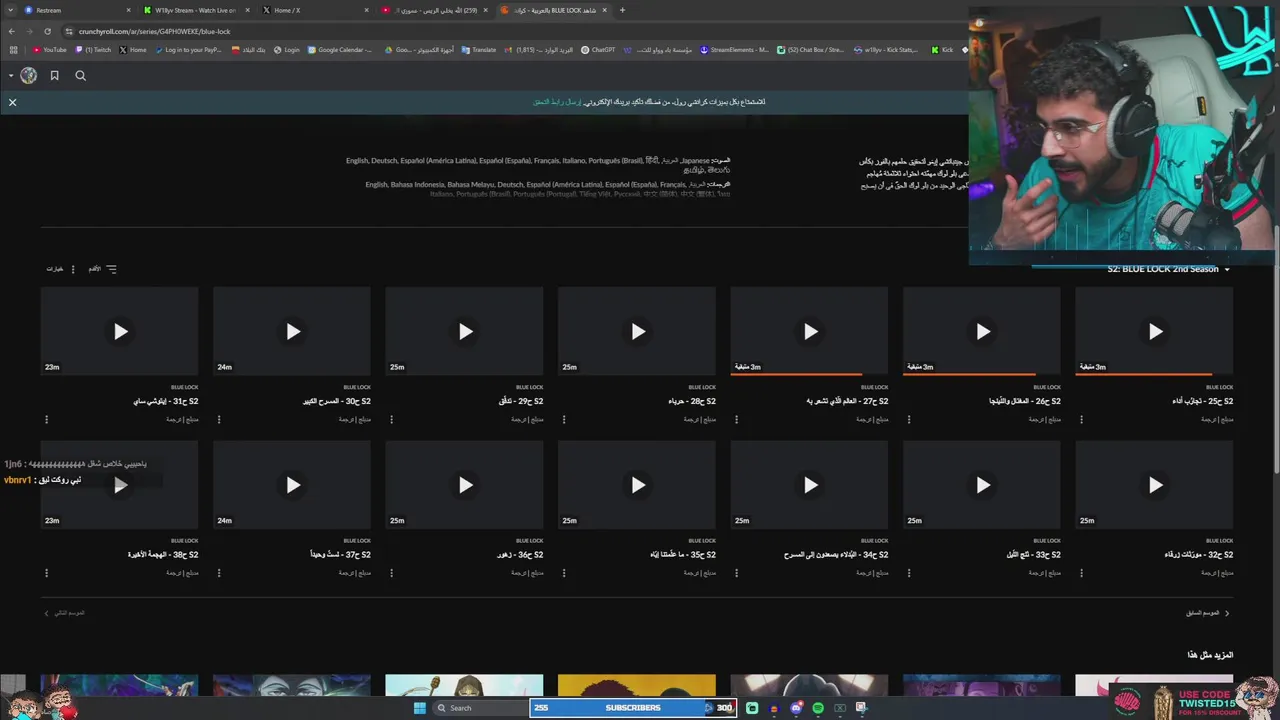The width and height of the screenshot is (1280, 720).
Task: Open three-dot menu for episode S2 E32
Action: 1081,573
